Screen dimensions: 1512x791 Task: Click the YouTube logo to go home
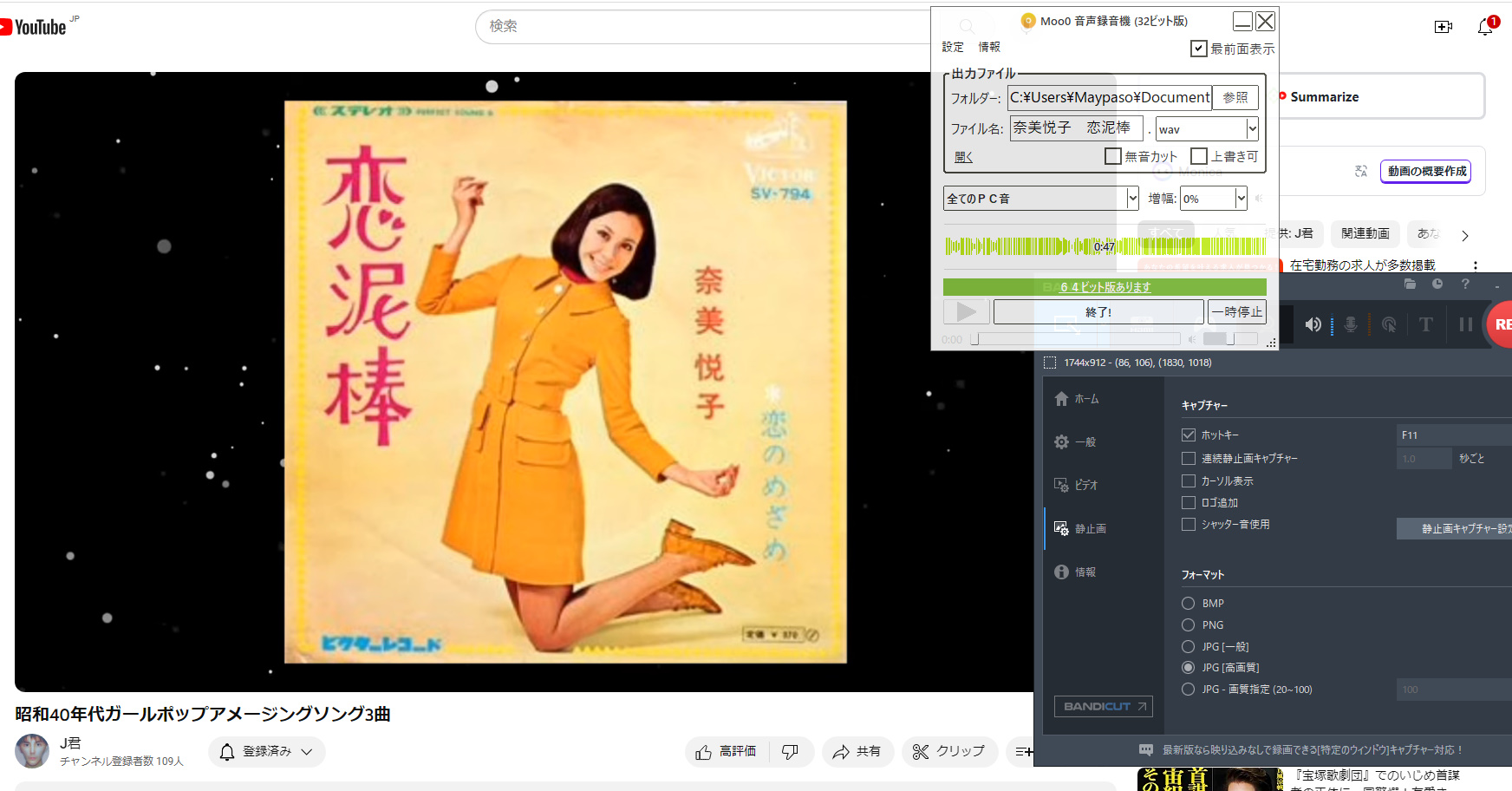pos(33,27)
